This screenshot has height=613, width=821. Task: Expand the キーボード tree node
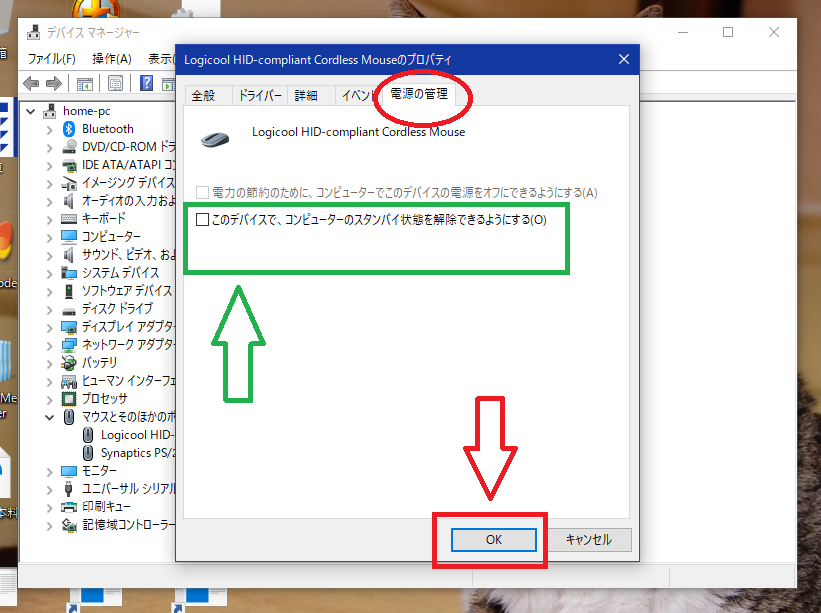[50, 219]
